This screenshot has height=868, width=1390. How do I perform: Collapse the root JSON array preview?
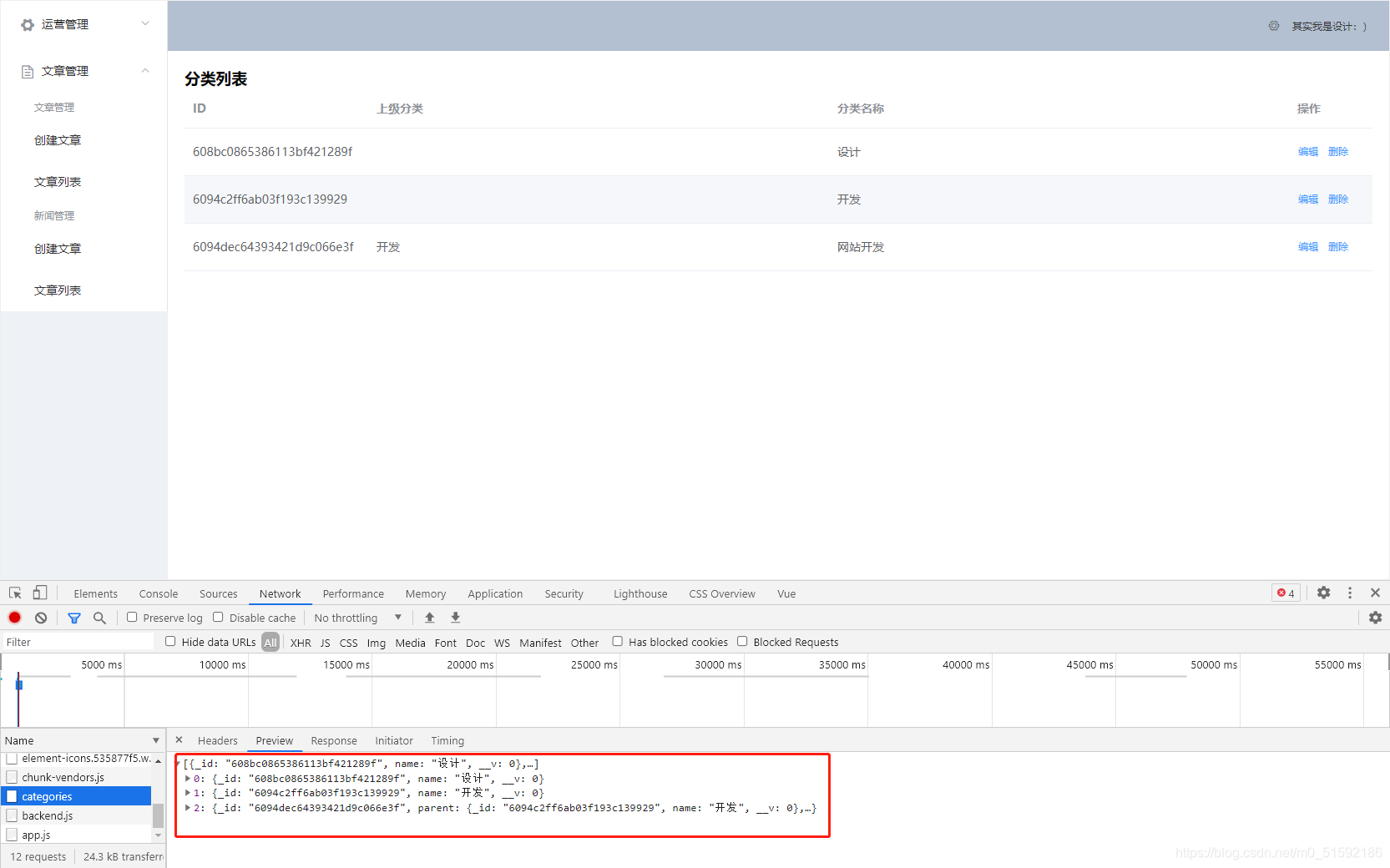click(x=178, y=764)
